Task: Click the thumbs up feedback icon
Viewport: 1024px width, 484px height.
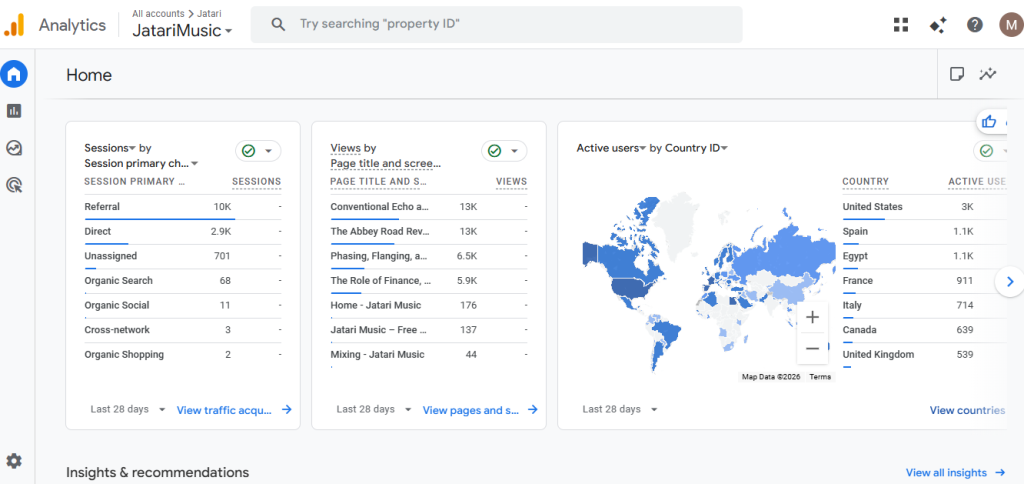Action: tap(989, 122)
